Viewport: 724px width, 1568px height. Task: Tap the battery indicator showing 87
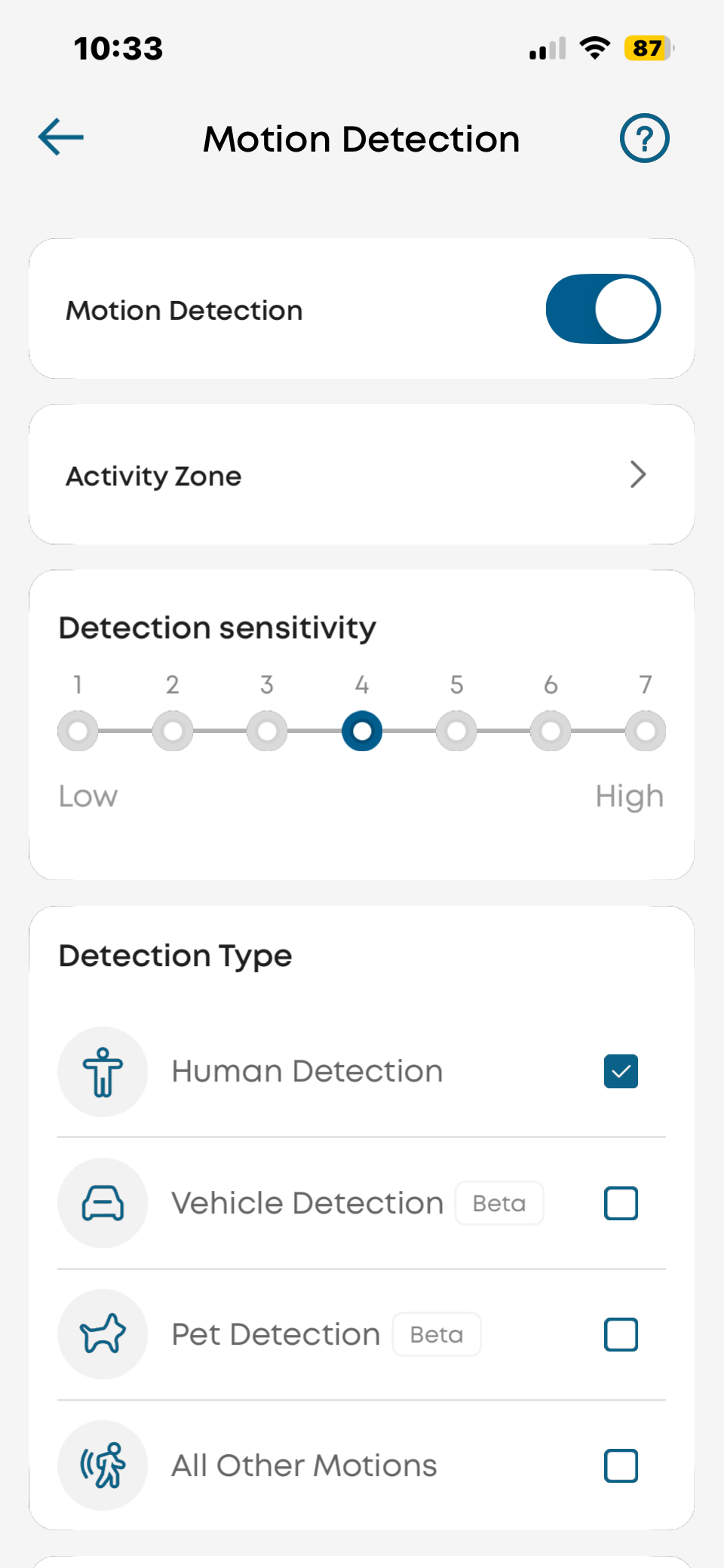pyautogui.click(x=649, y=48)
